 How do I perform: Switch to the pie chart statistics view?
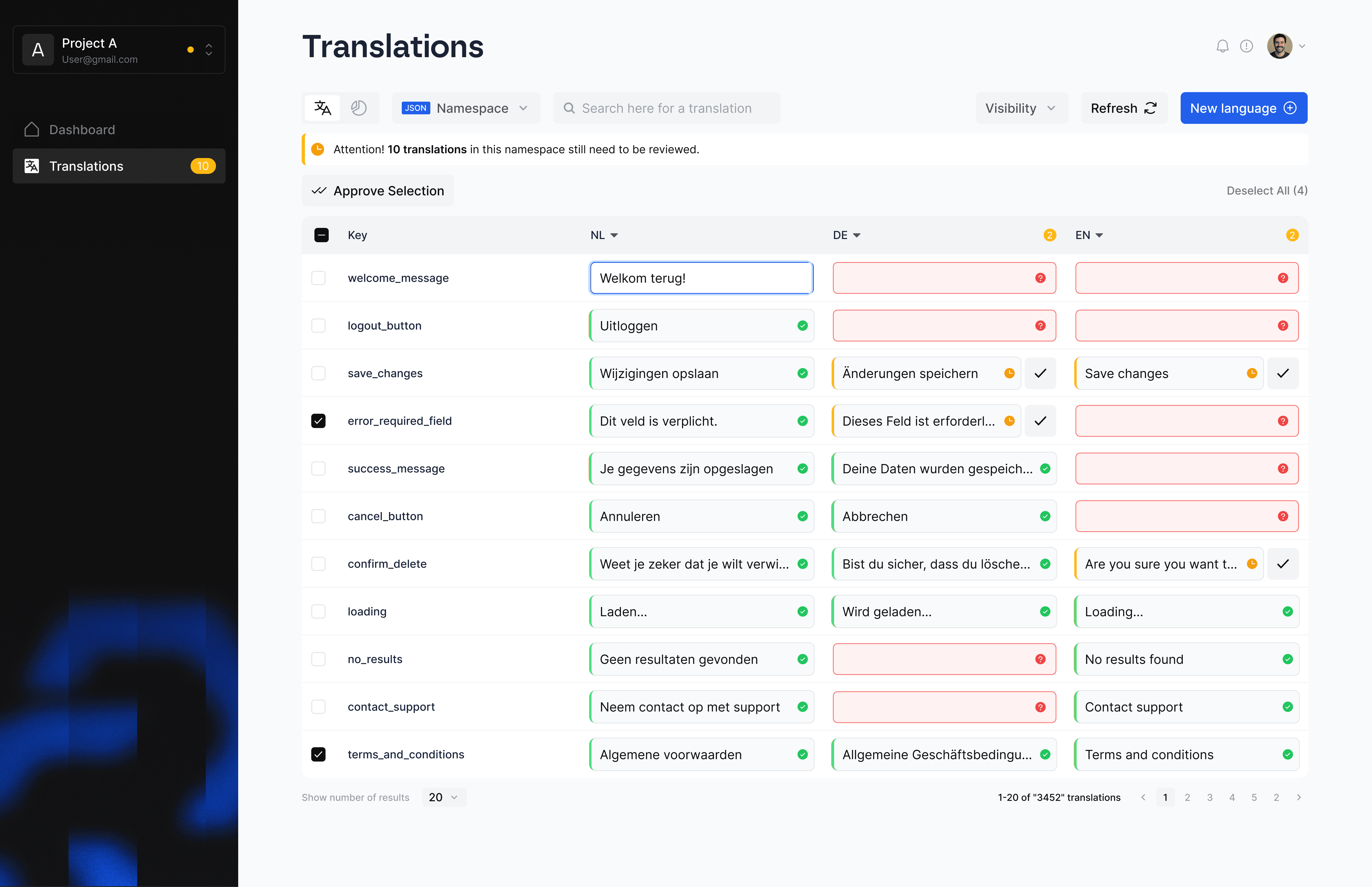[x=359, y=108]
